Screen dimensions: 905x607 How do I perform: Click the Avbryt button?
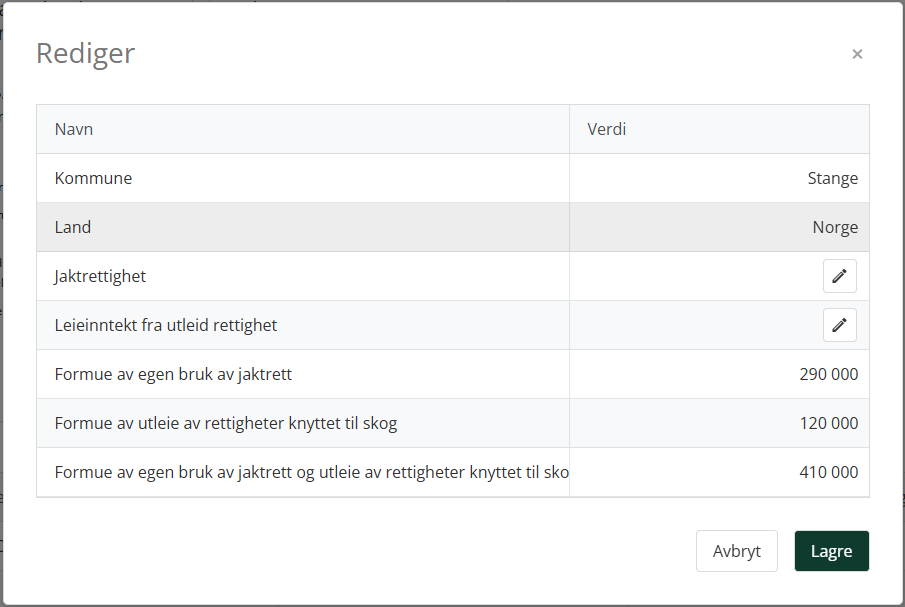(x=736, y=551)
